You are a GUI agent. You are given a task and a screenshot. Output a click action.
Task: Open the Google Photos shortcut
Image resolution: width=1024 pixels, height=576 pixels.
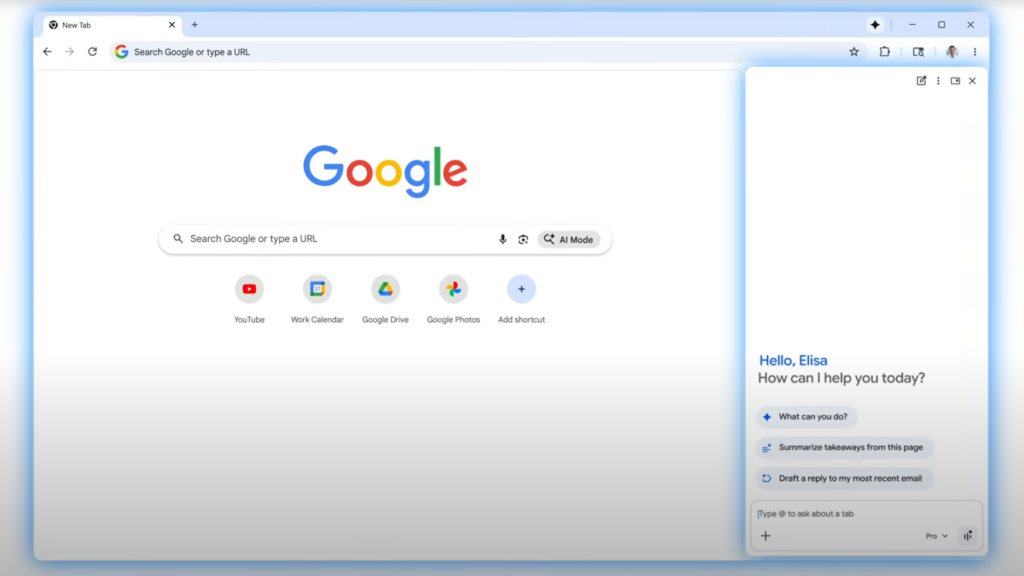(453, 289)
